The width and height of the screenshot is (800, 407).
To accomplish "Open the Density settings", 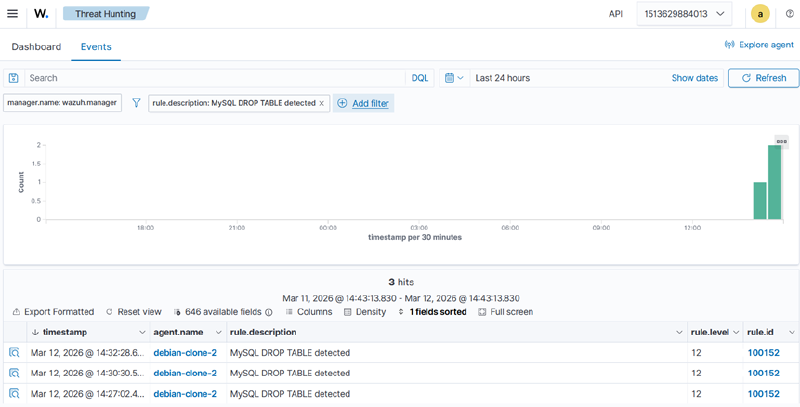I will point(365,312).
